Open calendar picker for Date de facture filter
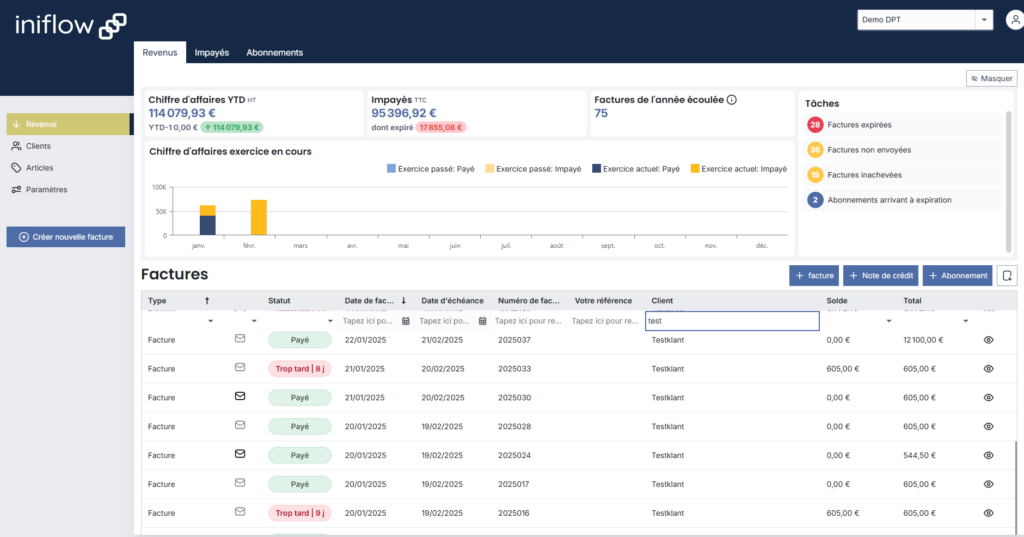Viewport: 1024px width, 537px height. pos(406,321)
